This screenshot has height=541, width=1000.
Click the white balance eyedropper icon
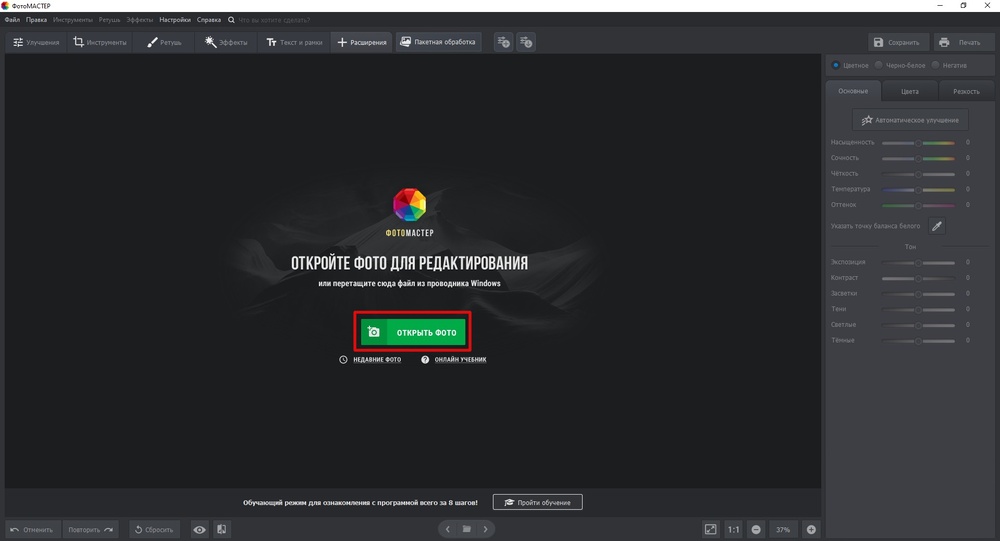pyautogui.click(x=937, y=226)
